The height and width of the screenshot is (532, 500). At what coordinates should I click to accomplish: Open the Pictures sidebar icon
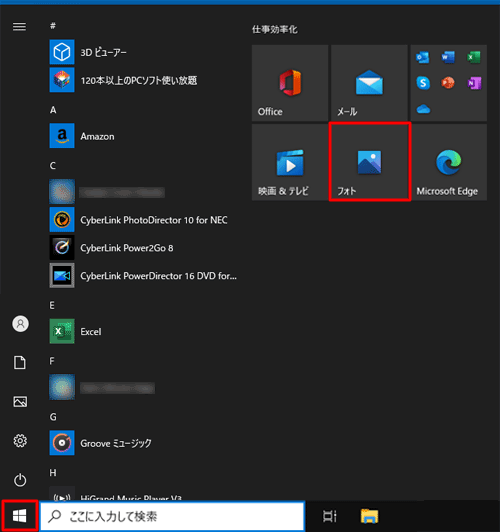click(20, 402)
